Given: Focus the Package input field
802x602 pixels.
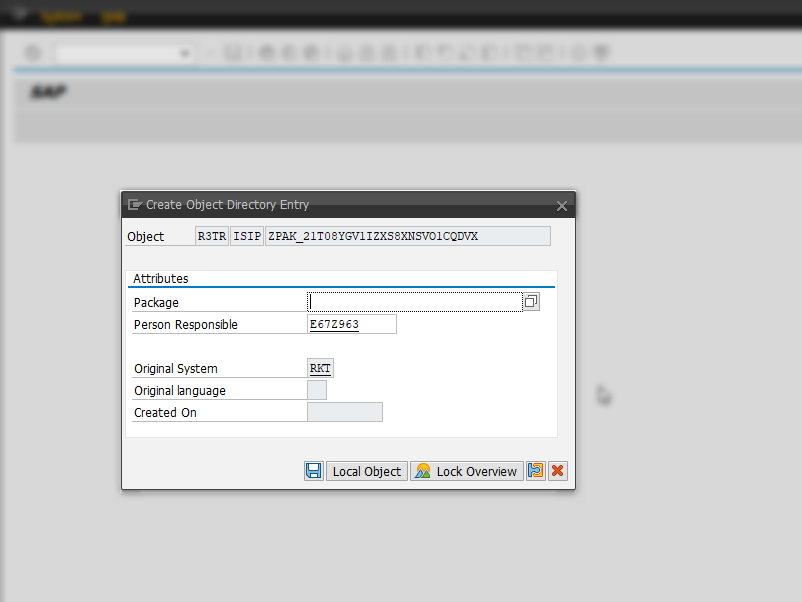Looking at the screenshot, I should [415, 302].
